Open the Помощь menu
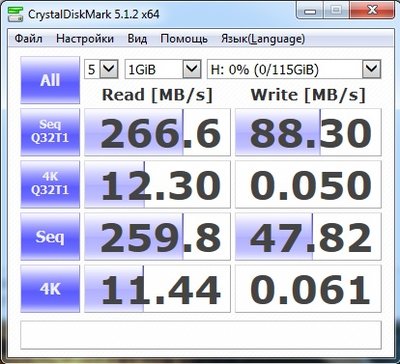The width and height of the screenshot is (400, 364). tap(184, 39)
